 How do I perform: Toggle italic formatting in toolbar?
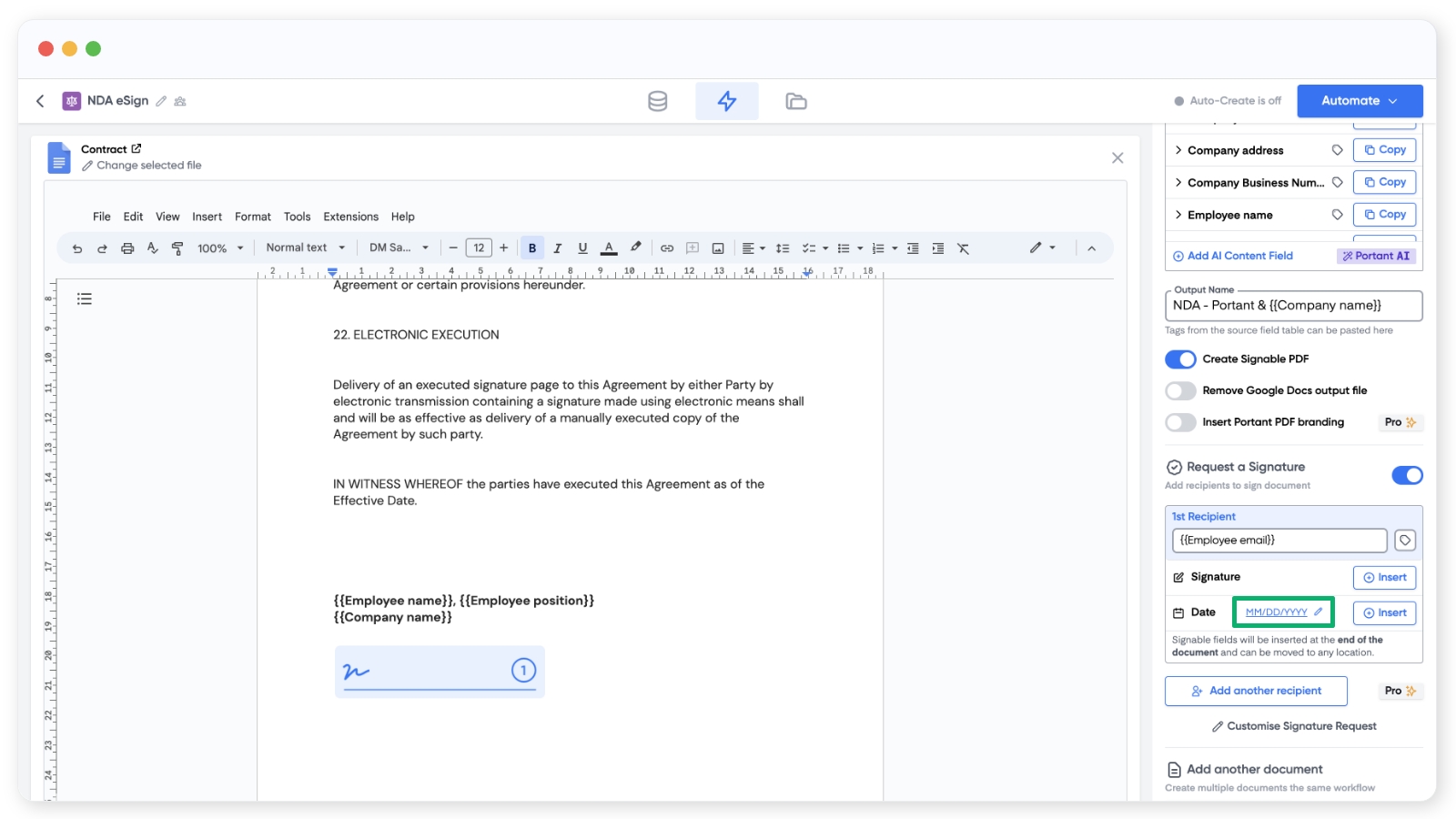pyautogui.click(x=557, y=248)
